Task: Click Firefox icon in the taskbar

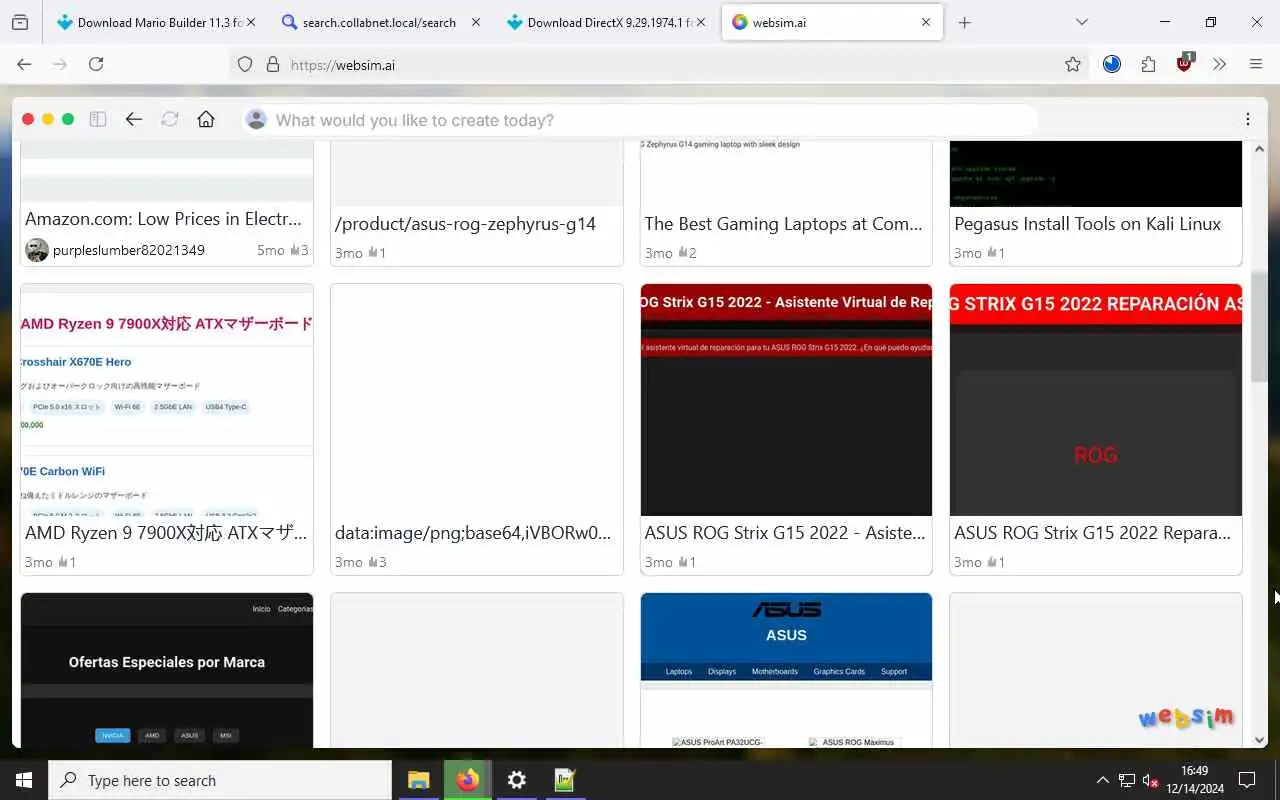Action: point(467,780)
